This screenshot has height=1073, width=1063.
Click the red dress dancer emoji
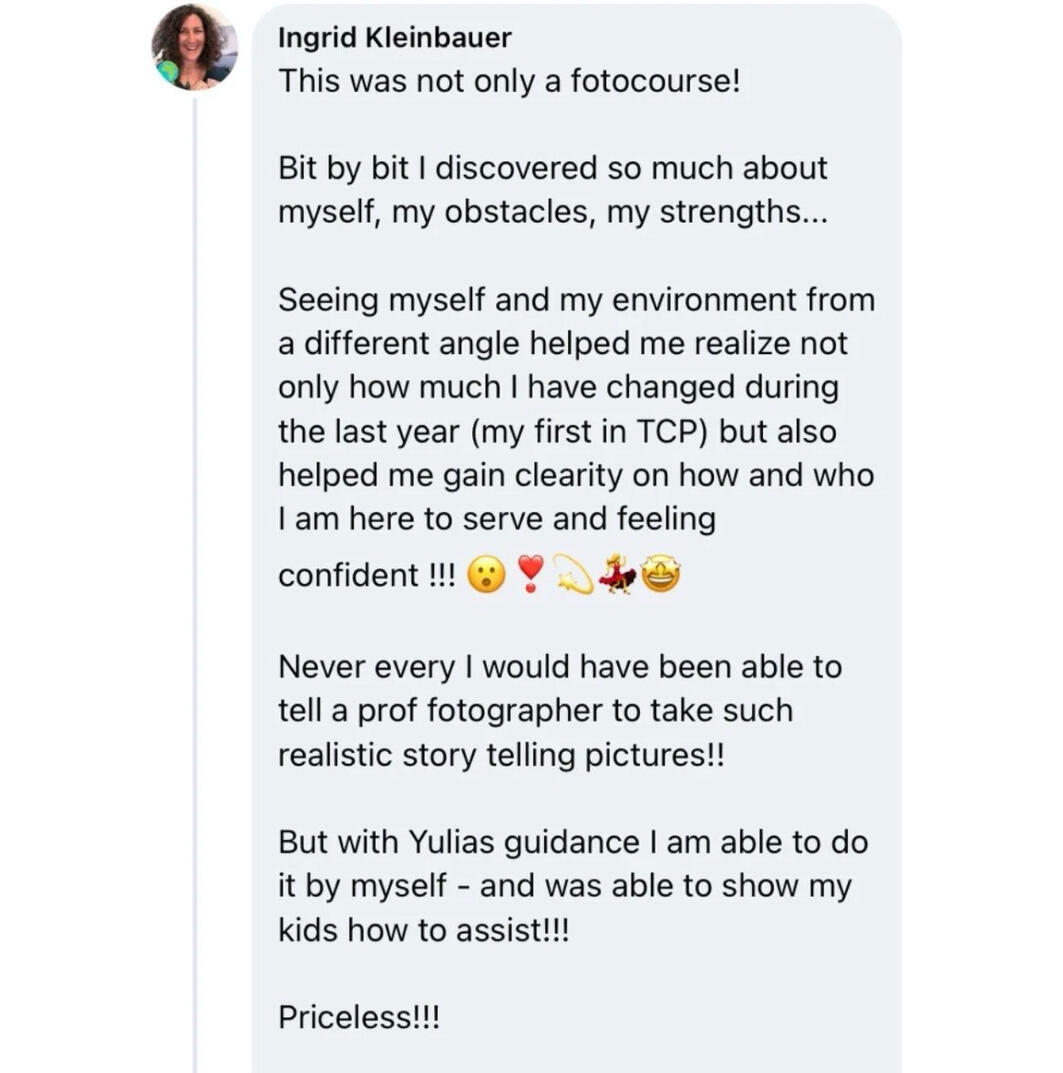[617, 573]
